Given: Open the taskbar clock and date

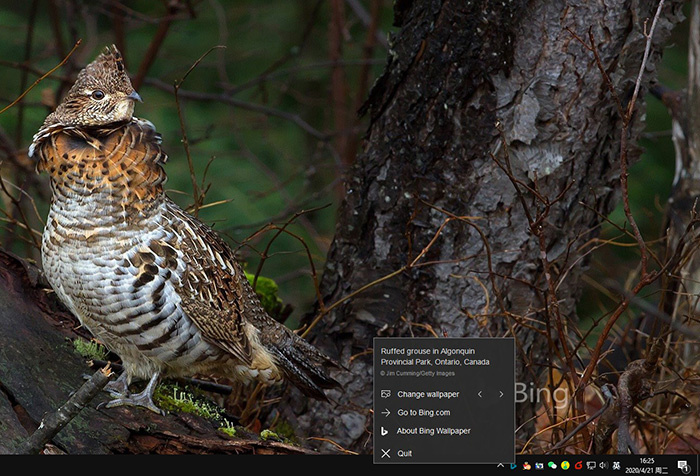Looking at the screenshot, I should 648,466.
